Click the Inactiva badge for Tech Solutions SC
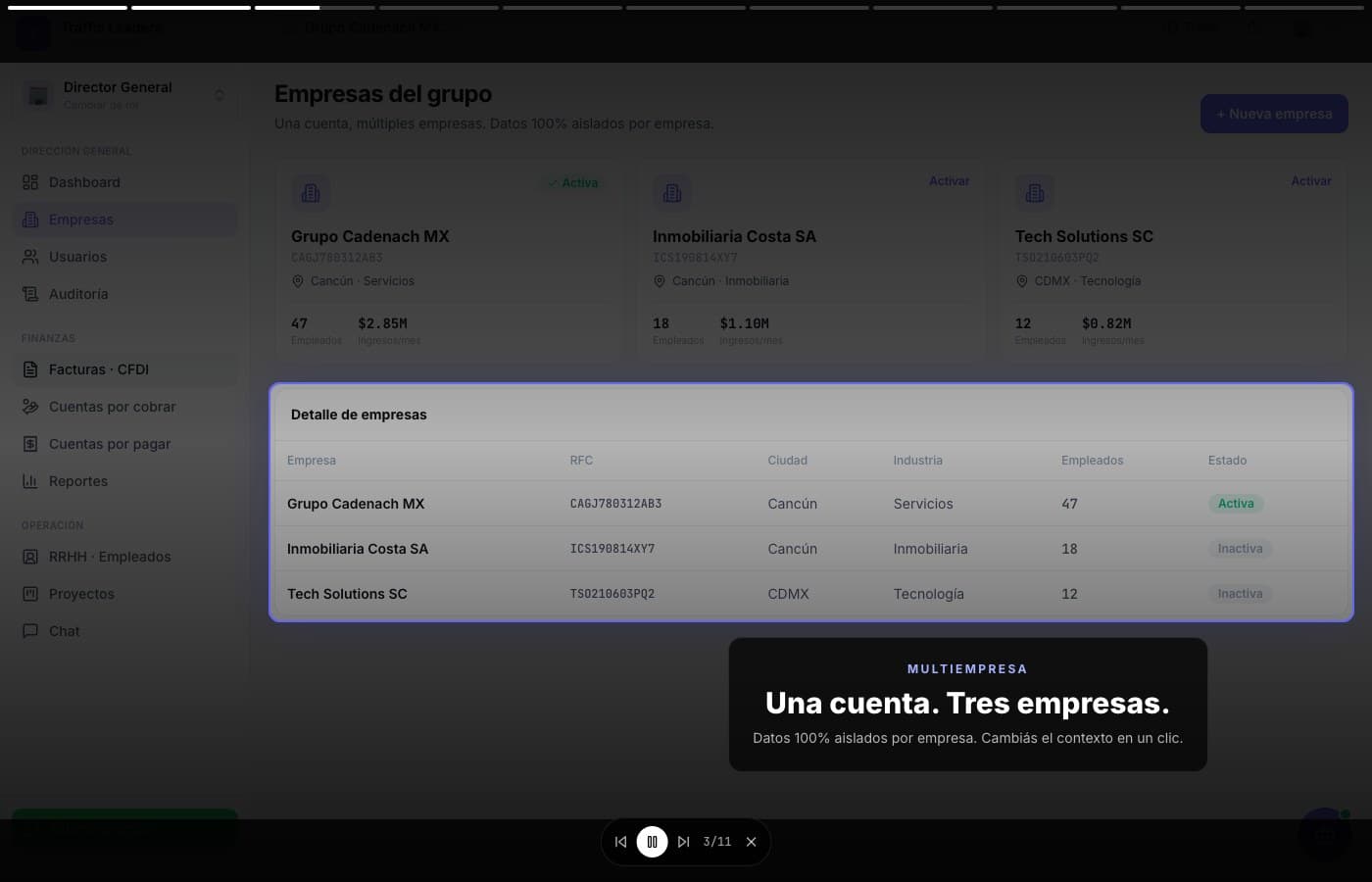This screenshot has width=1372, height=882. [1240, 594]
